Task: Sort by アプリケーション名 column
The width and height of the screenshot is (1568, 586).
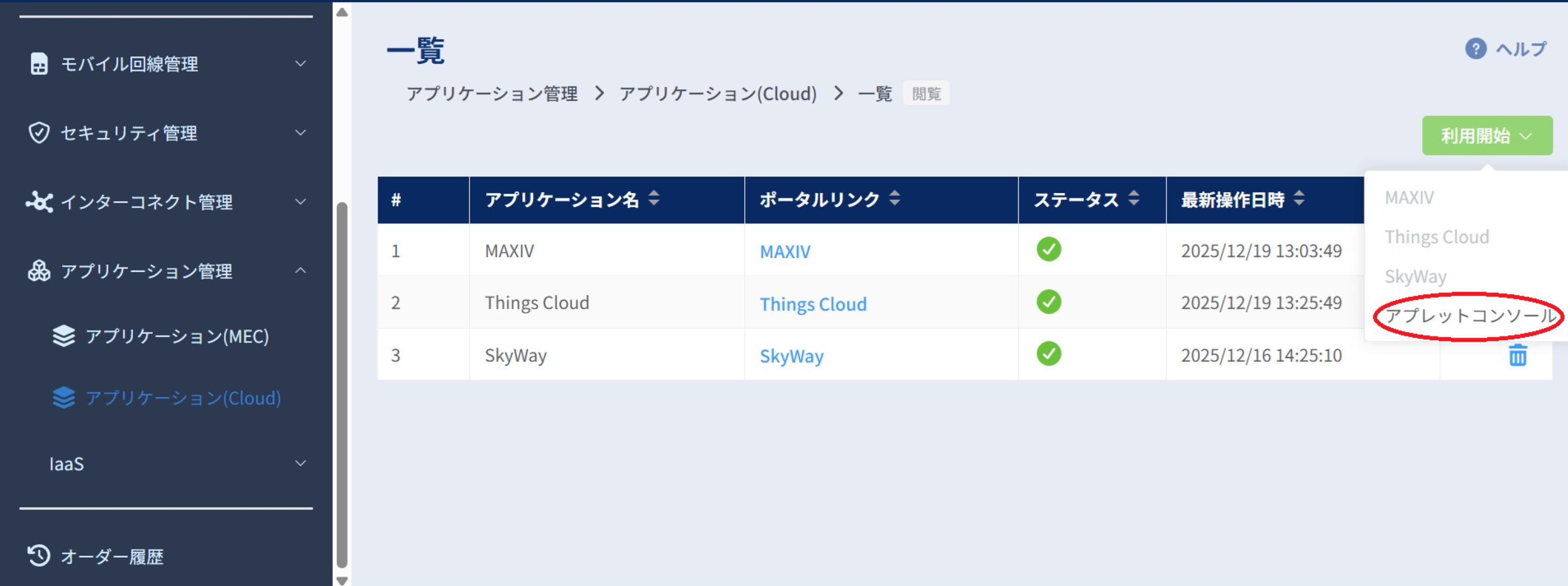Action: [654, 199]
